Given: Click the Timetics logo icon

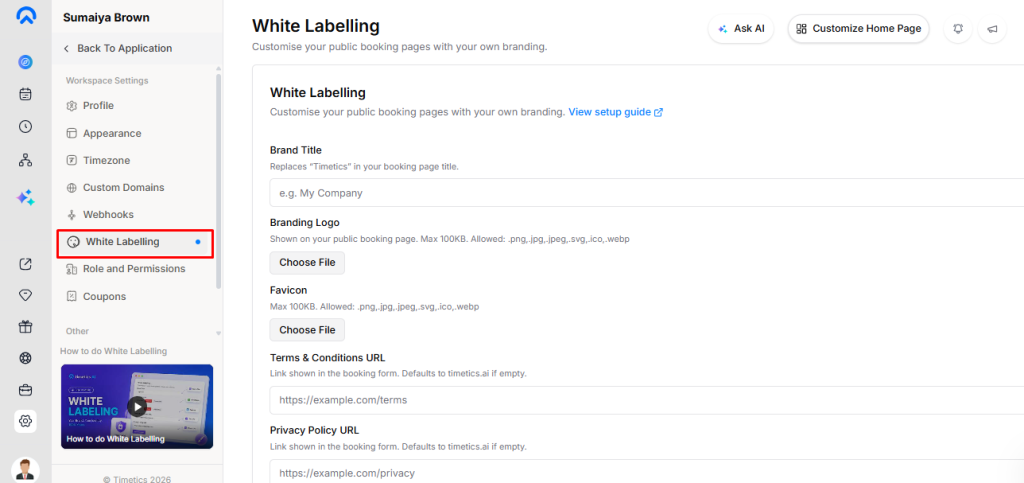Looking at the screenshot, I should [25, 16].
